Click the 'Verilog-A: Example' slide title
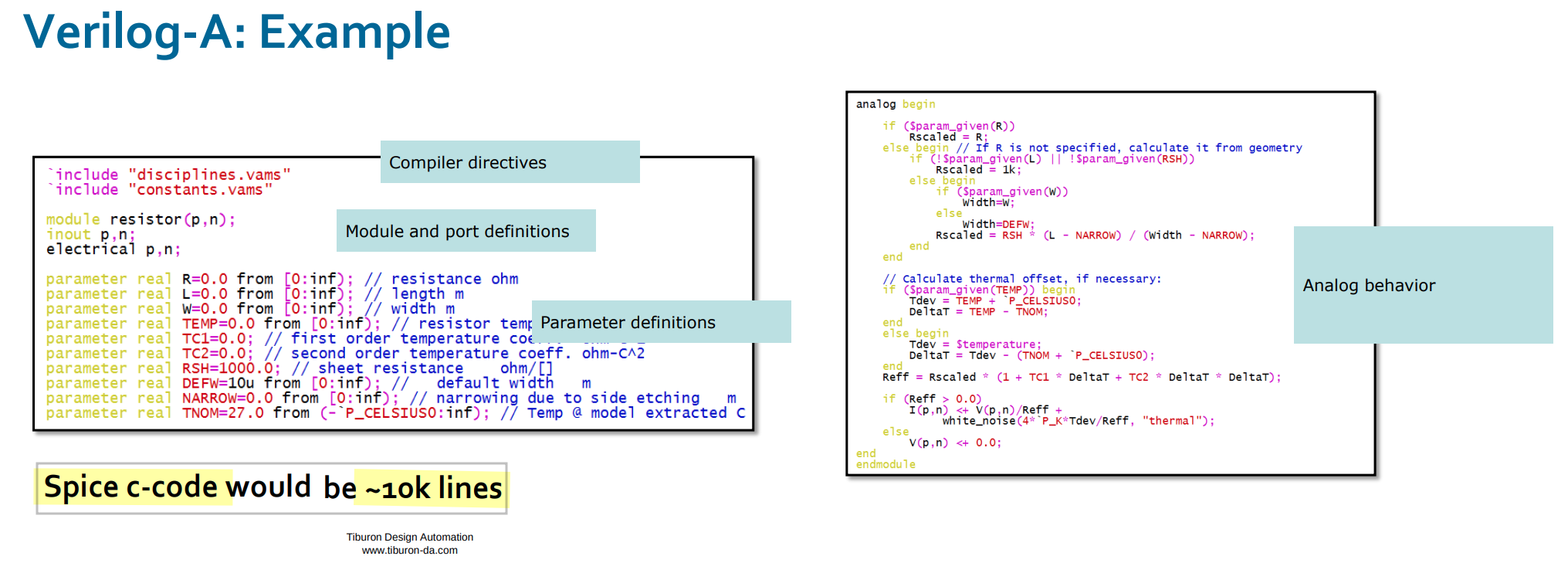The height and width of the screenshot is (563, 1568). [237, 33]
